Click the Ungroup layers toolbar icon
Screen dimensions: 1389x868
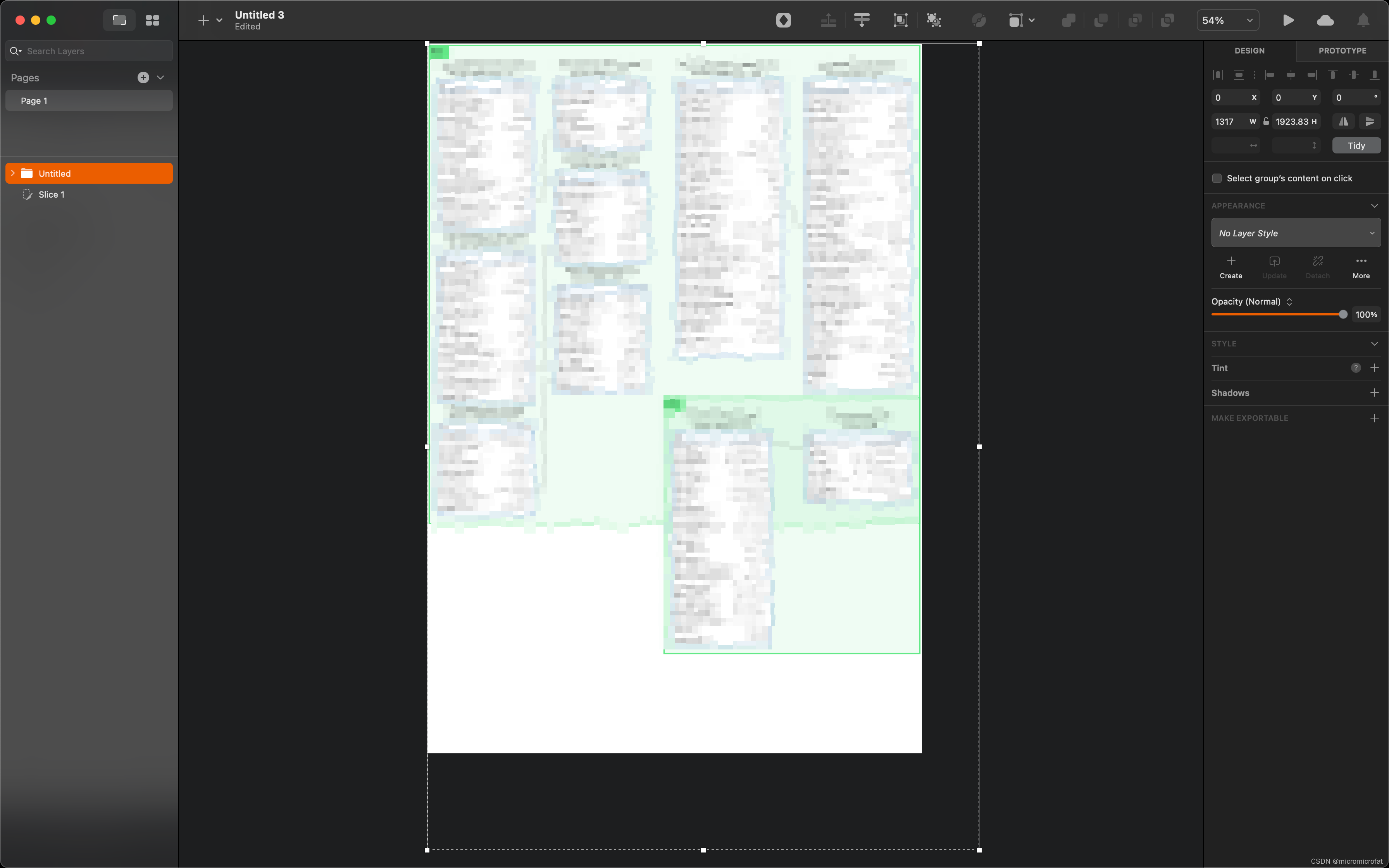(934, 21)
